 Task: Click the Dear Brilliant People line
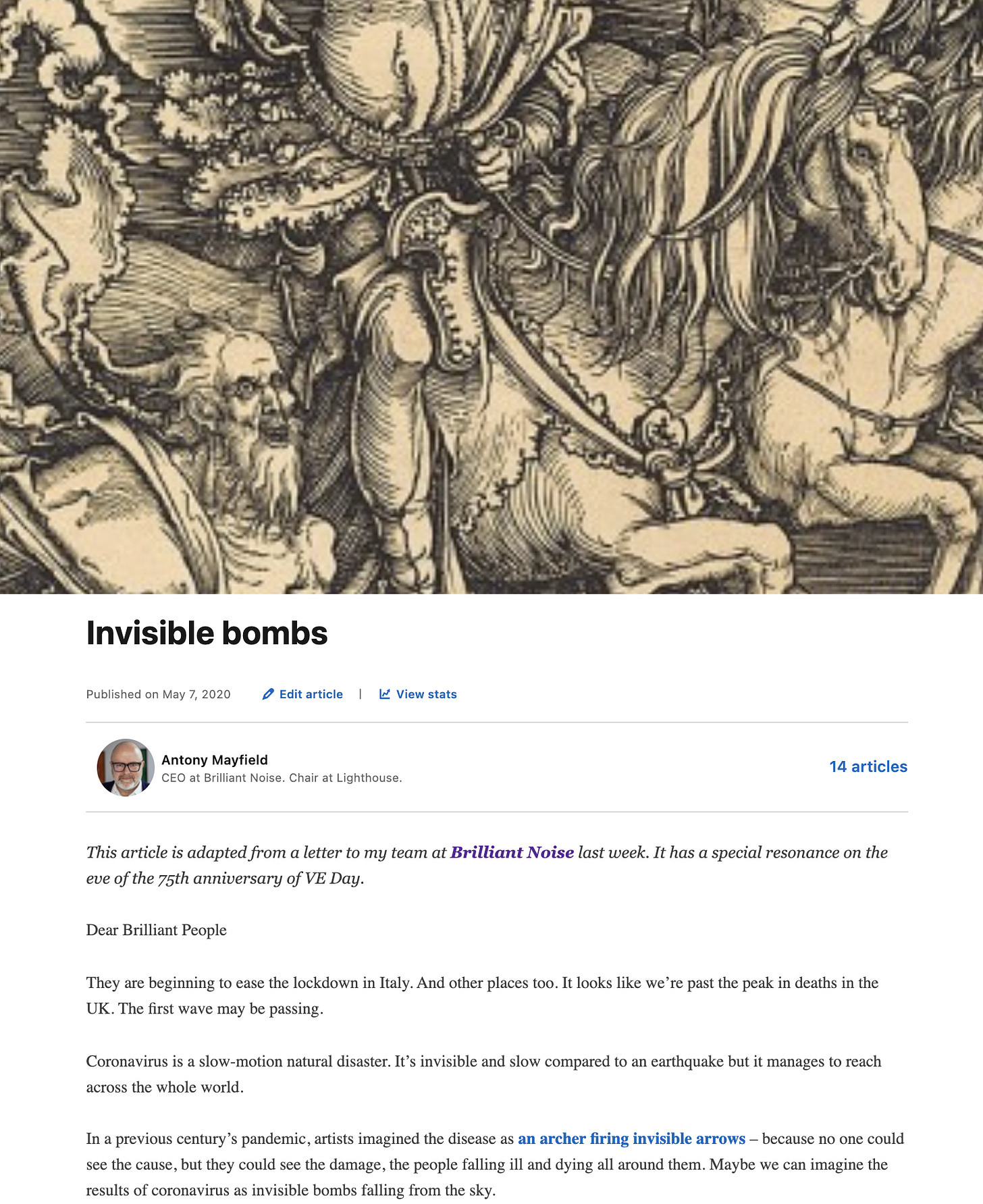pyautogui.click(x=157, y=930)
